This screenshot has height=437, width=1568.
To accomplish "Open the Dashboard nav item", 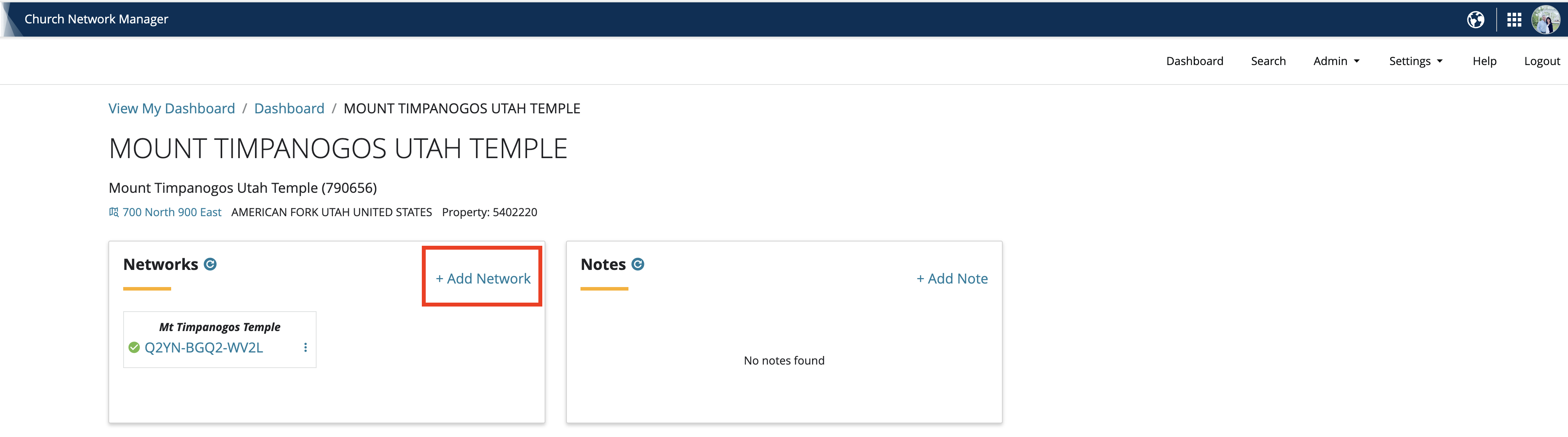I will [x=1194, y=62].
